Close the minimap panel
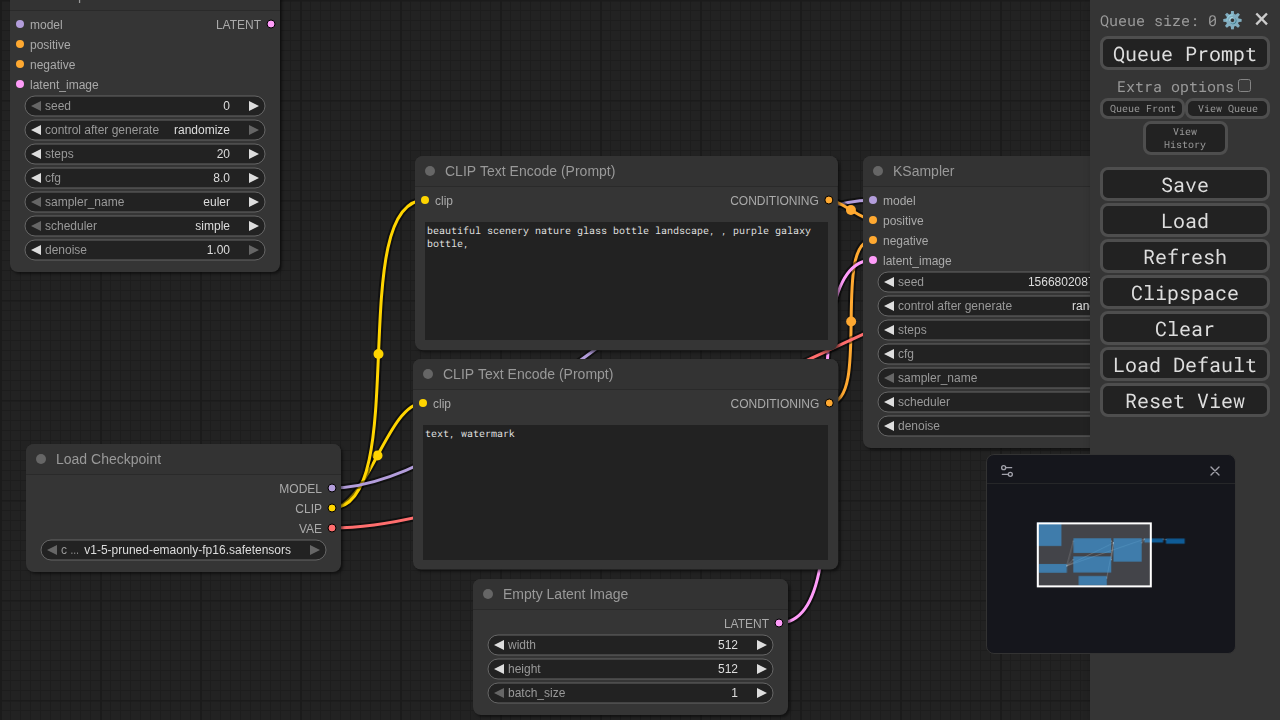1280x720 pixels. click(1215, 471)
